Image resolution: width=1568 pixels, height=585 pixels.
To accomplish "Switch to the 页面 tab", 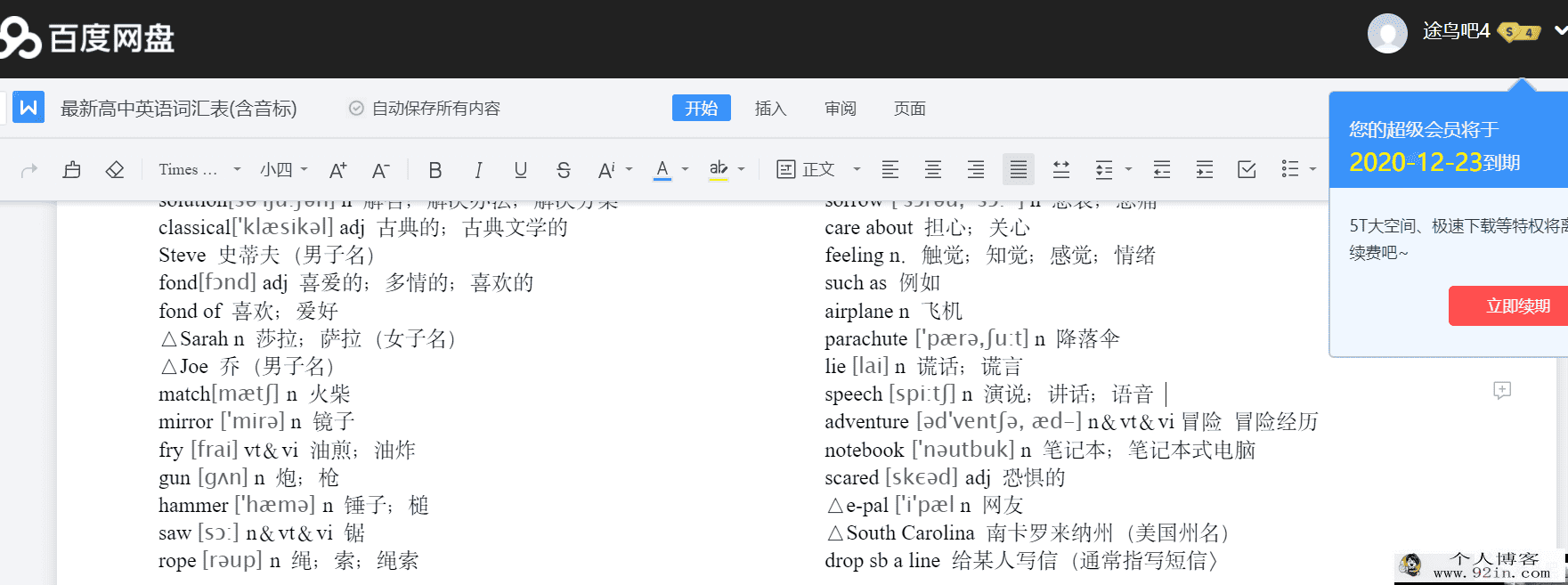I will [x=910, y=108].
